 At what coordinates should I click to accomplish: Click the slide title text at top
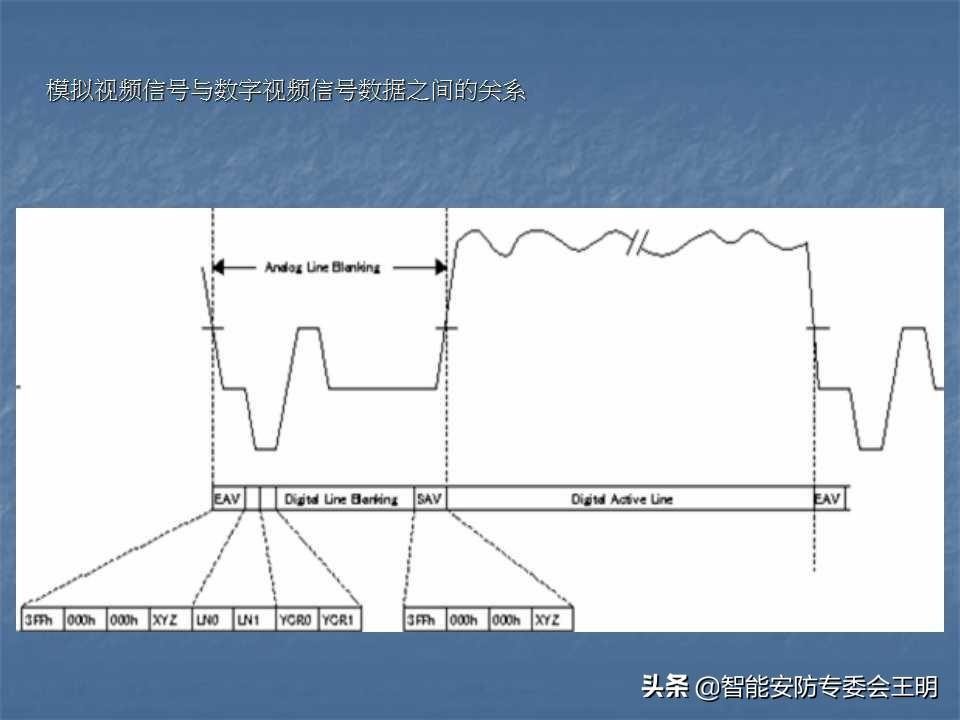pyautogui.click(x=286, y=91)
